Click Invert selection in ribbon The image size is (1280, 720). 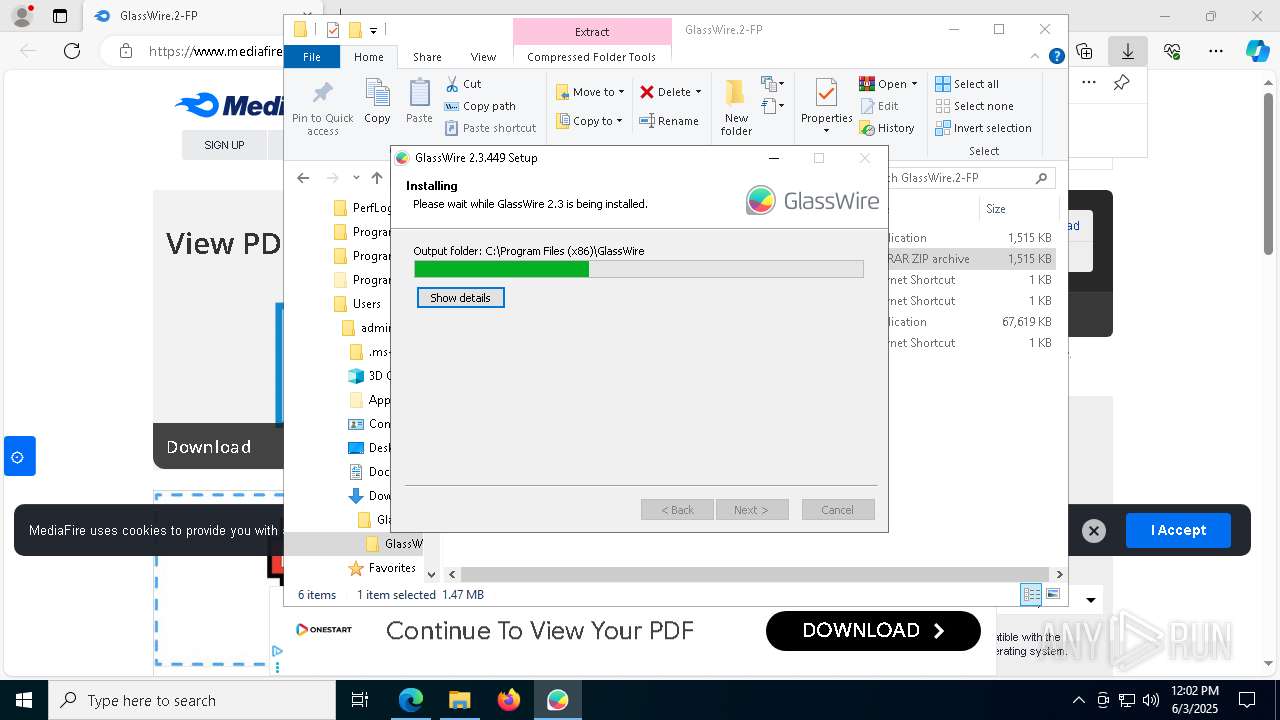(983, 128)
